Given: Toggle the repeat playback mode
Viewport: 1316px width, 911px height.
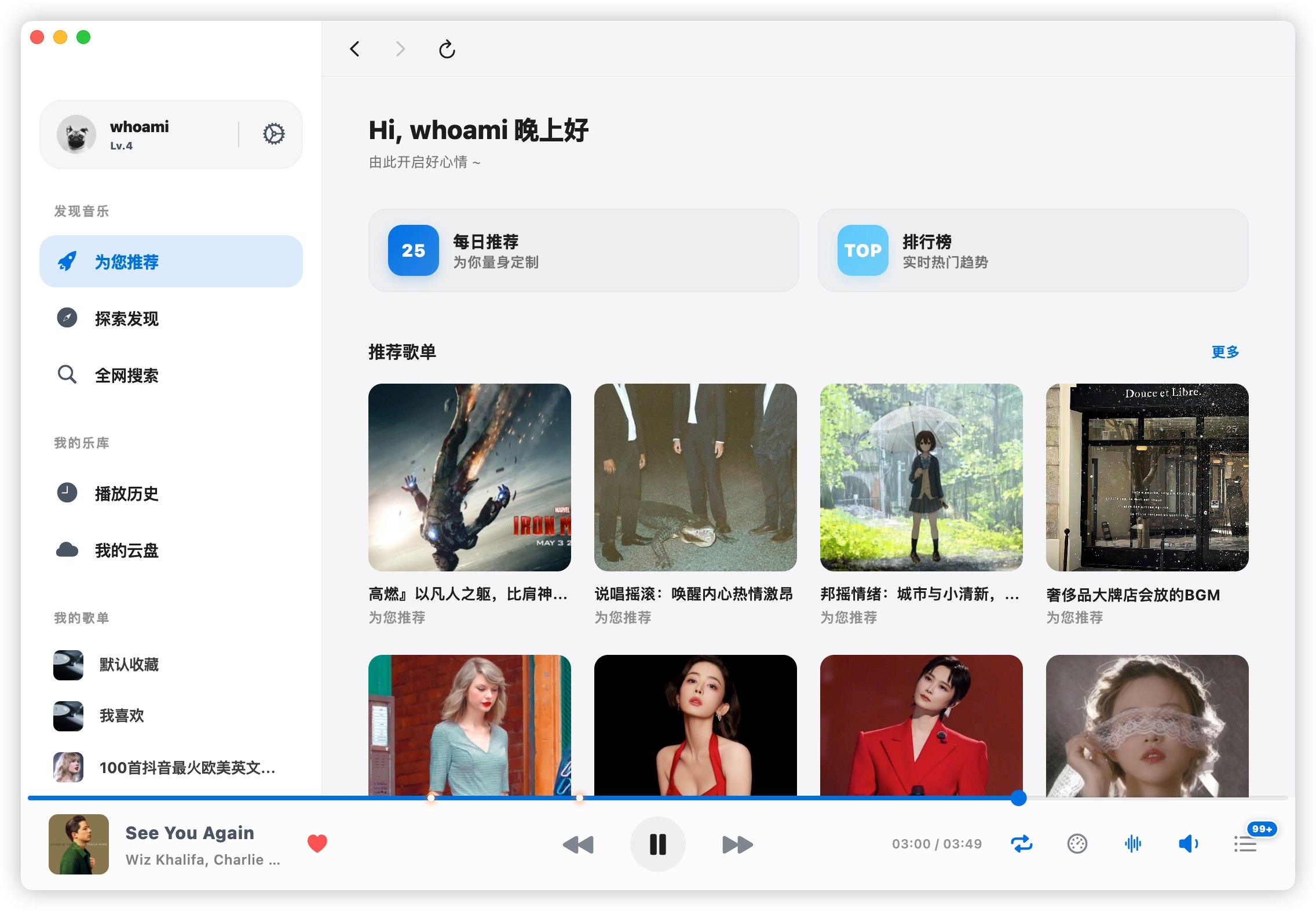Looking at the screenshot, I should click(1022, 844).
